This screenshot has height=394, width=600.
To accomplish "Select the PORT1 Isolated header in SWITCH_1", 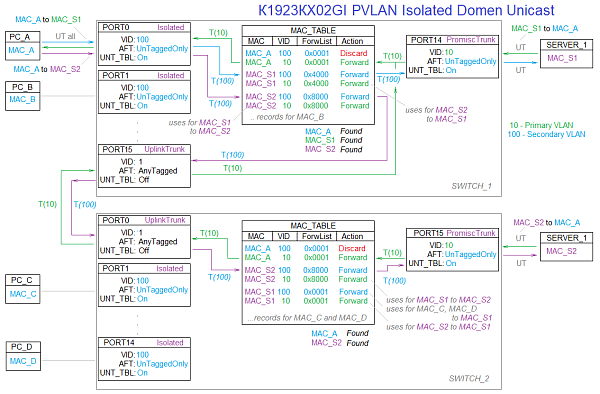I will pyautogui.click(x=144, y=75).
